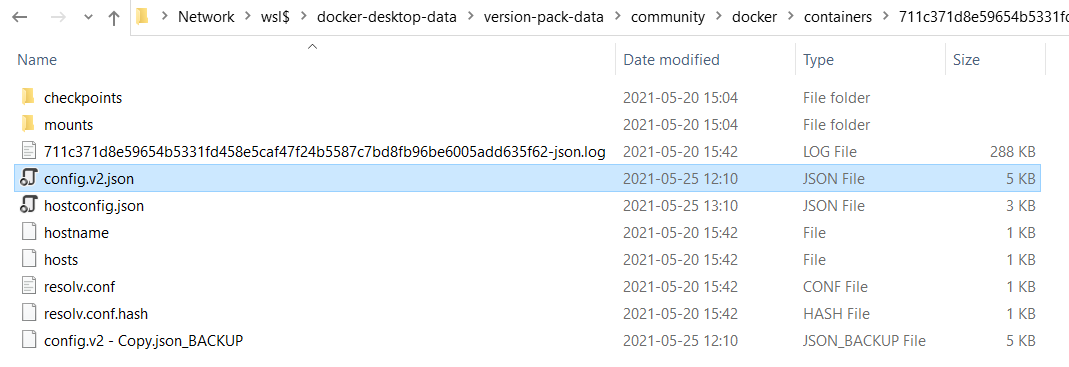Click the Back navigation arrow
This screenshot has width=1069, height=367.
tap(19, 18)
